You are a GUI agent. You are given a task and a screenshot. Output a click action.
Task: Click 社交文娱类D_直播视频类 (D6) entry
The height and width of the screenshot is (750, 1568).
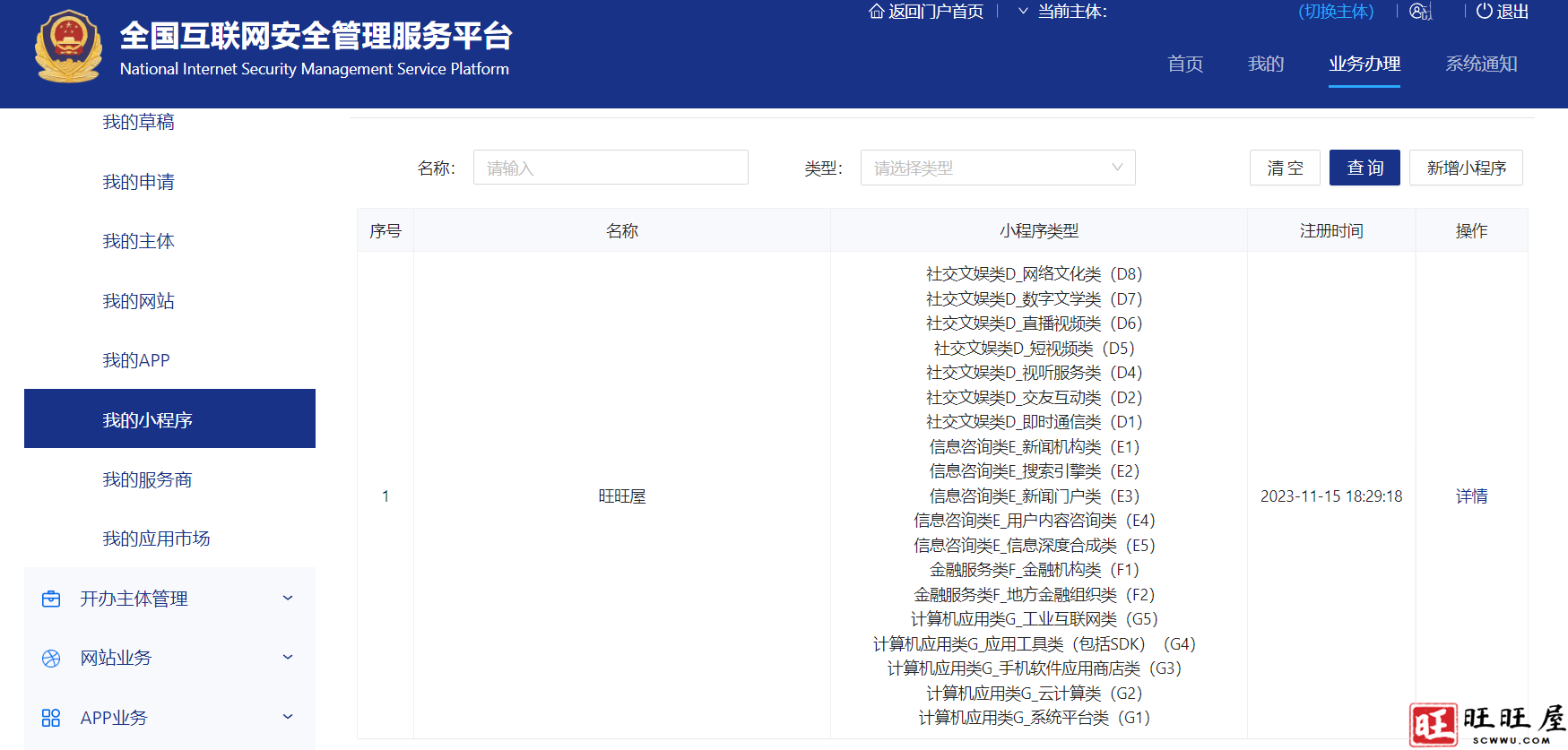coord(1034,323)
